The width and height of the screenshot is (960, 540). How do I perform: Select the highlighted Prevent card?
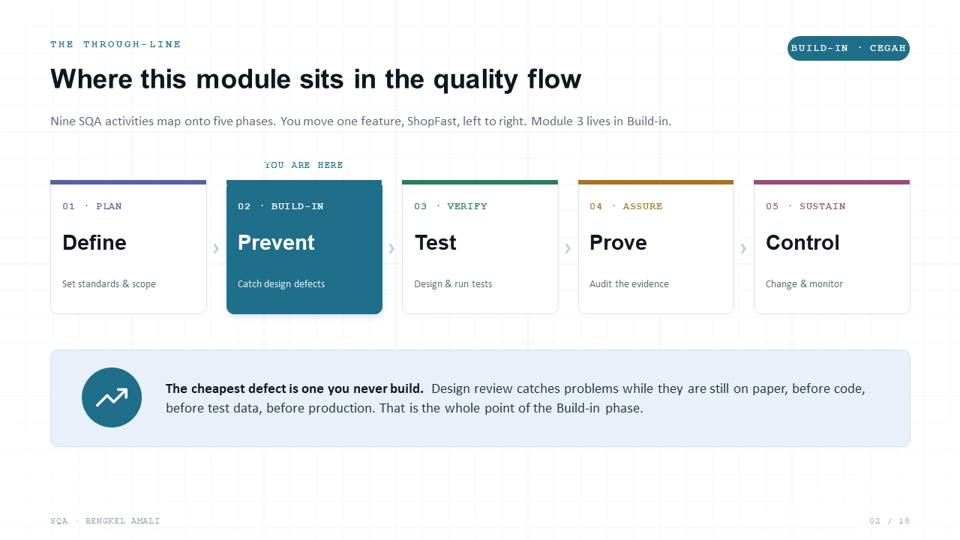click(304, 247)
